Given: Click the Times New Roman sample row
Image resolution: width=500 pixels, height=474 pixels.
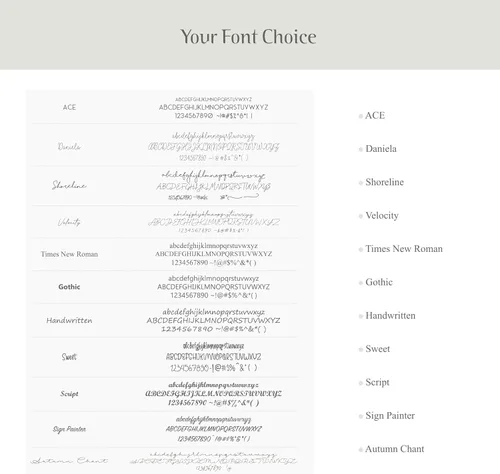Looking at the screenshot, I should click(165, 254).
